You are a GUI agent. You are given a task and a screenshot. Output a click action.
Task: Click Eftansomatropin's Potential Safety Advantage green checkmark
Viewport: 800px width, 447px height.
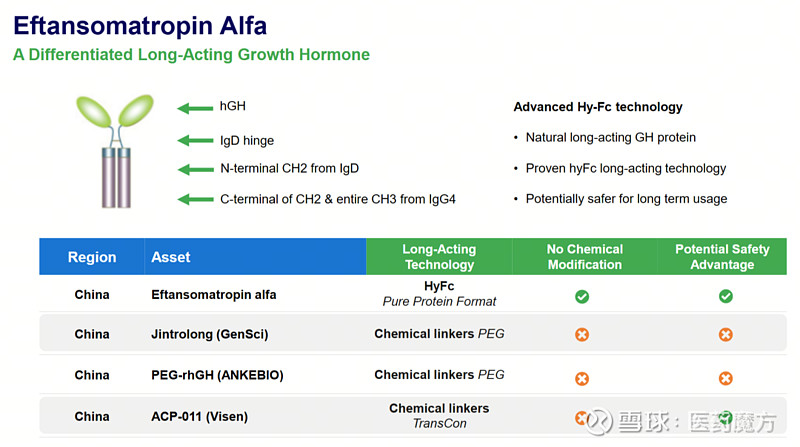[726, 296]
